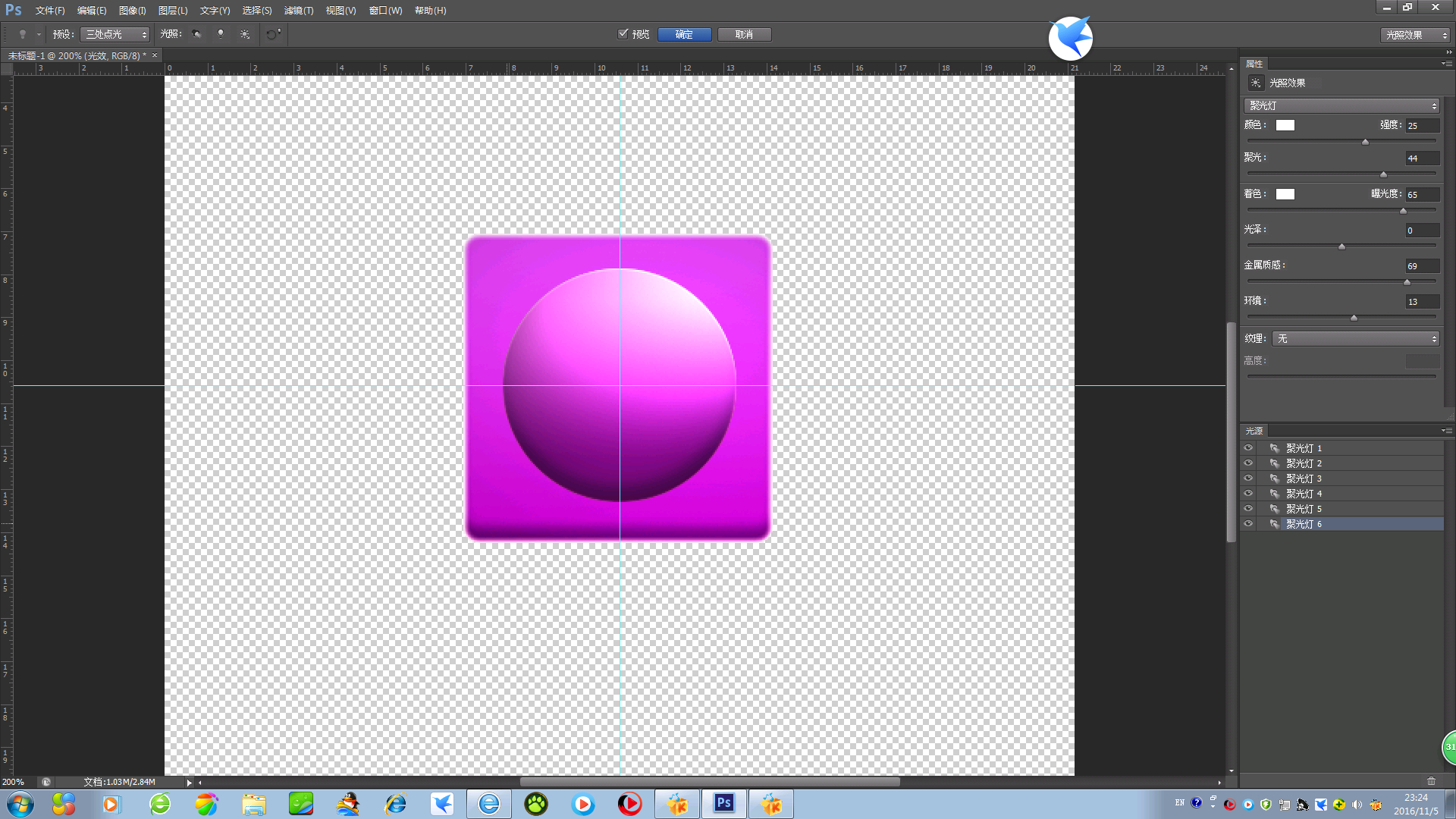Screen dimensions: 1456x819
Task: Open the 预设 preset dropdown
Action: pos(115,34)
